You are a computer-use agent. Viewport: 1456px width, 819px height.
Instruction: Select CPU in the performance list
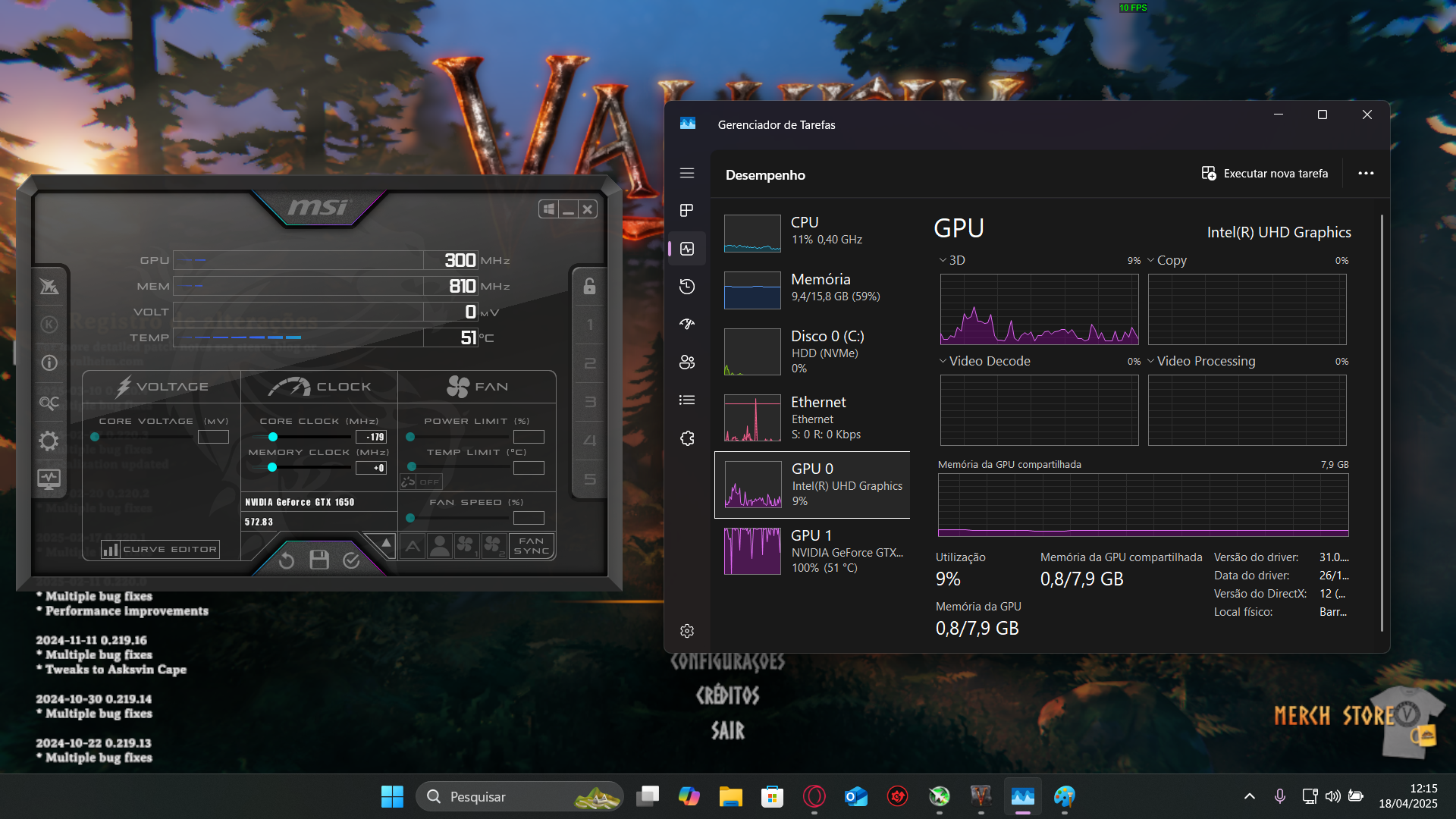point(812,233)
